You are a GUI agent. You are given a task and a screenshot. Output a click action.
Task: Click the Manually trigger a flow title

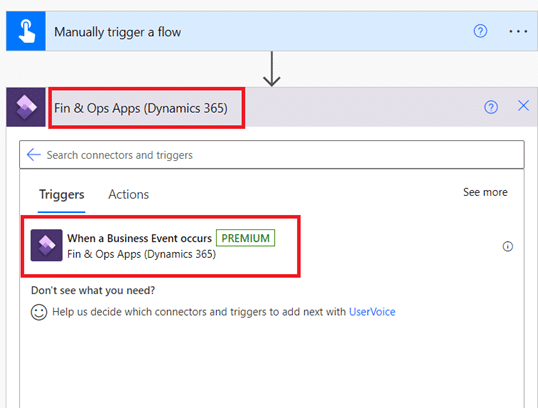point(117,32)
